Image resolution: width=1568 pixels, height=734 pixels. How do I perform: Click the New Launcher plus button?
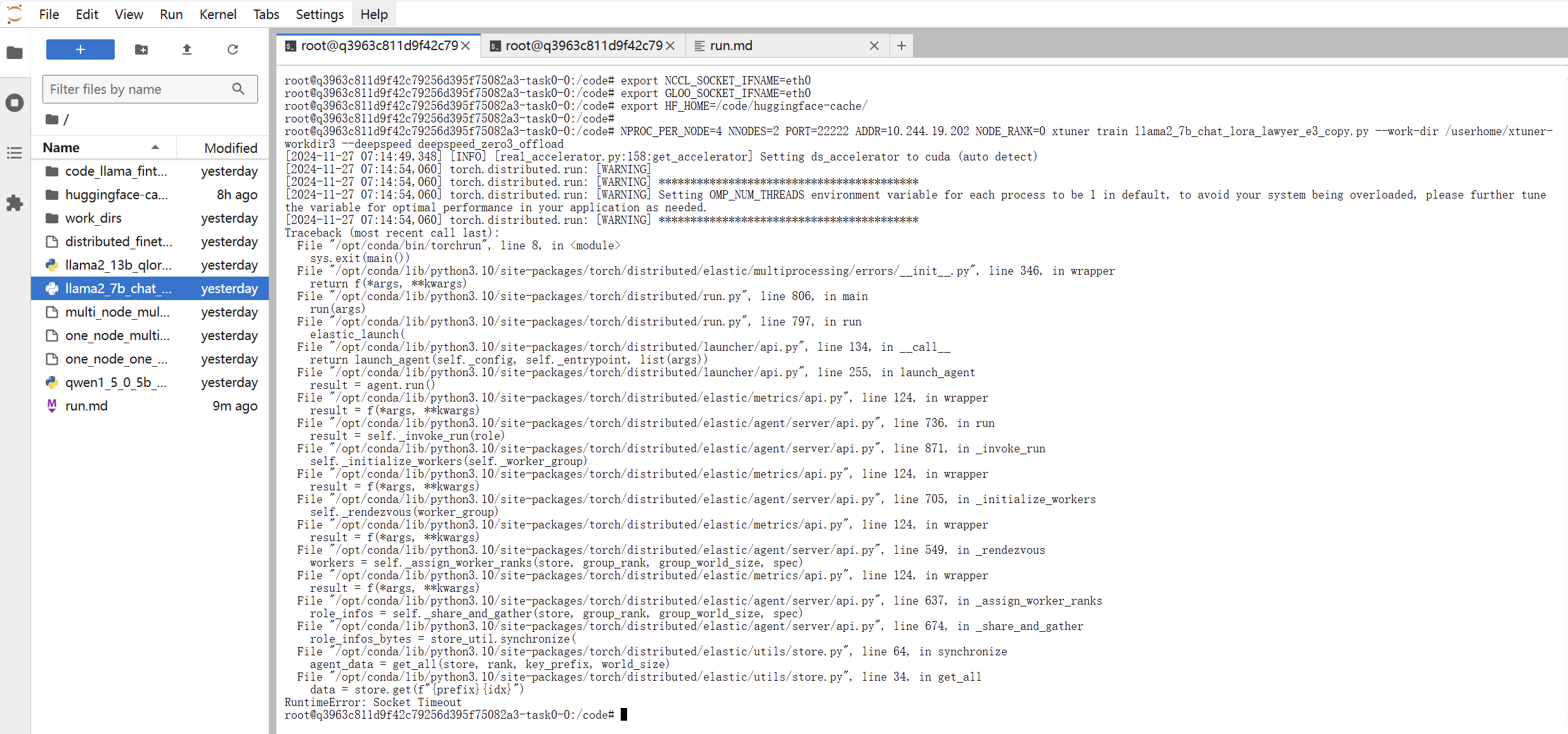point(80,49)
